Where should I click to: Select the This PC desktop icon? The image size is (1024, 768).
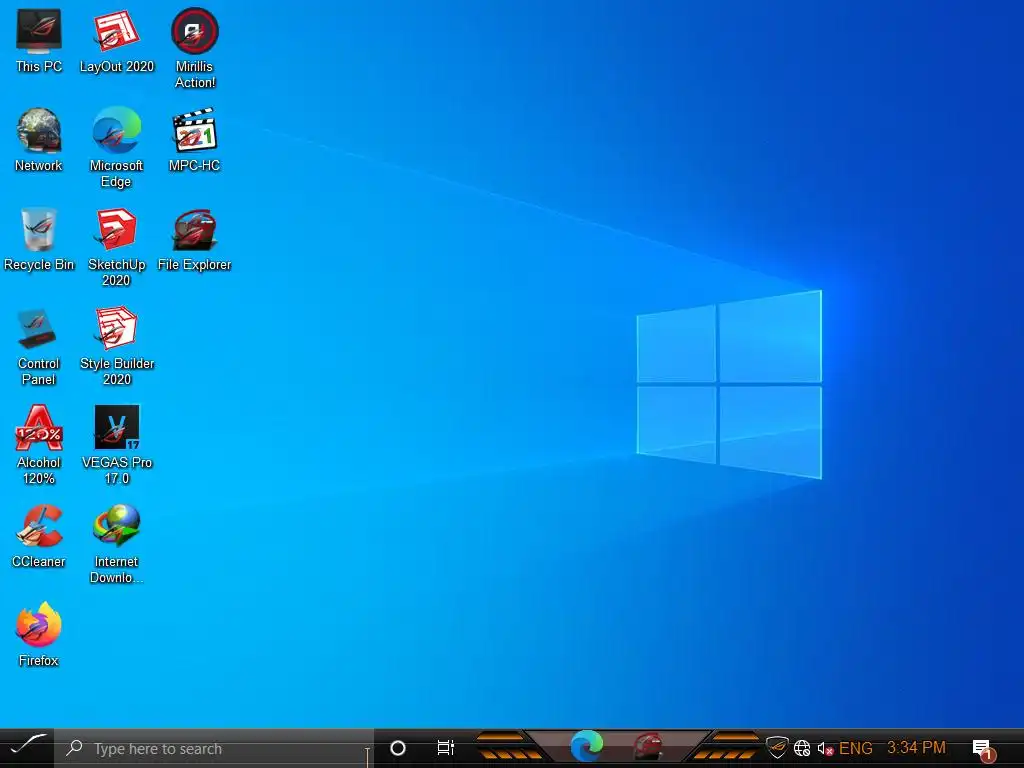pyautogui.click(x=39, y=41)
